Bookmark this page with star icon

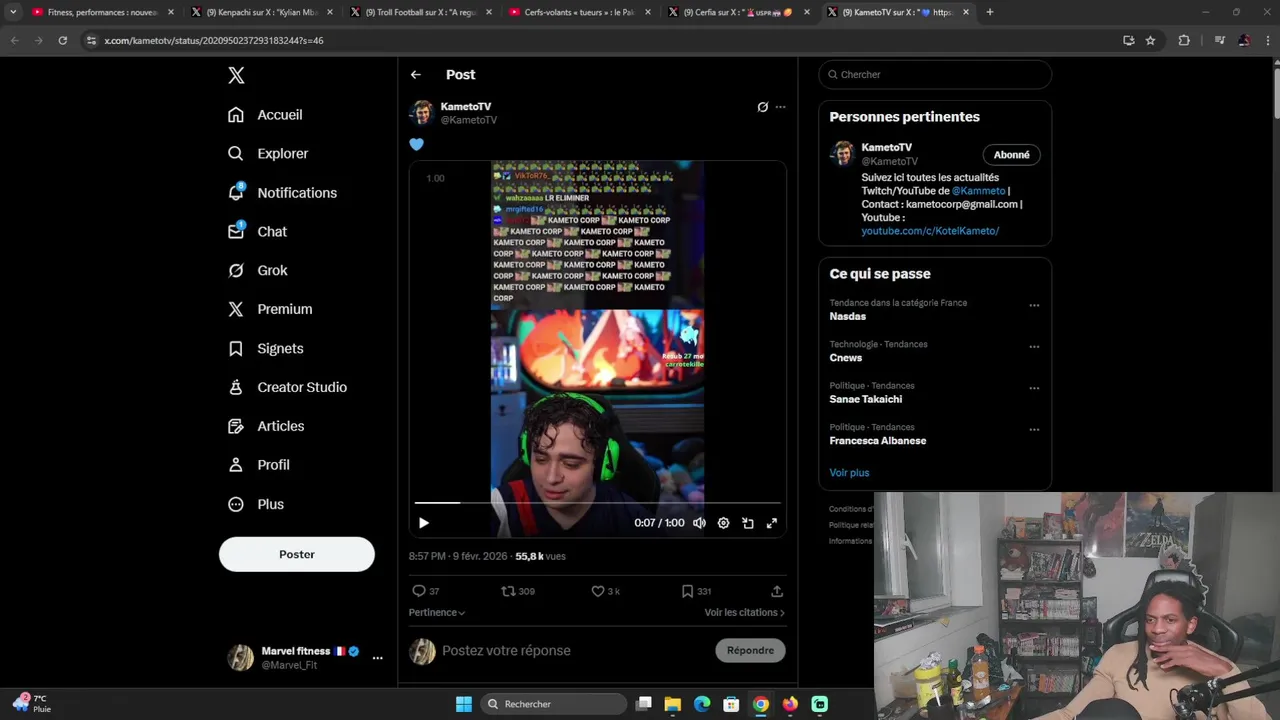1150,41
